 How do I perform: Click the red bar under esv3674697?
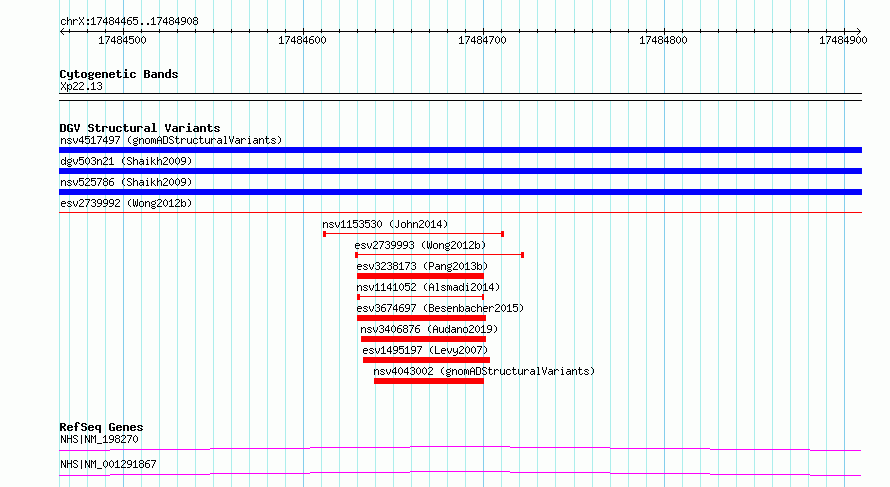tap(421, 318)
